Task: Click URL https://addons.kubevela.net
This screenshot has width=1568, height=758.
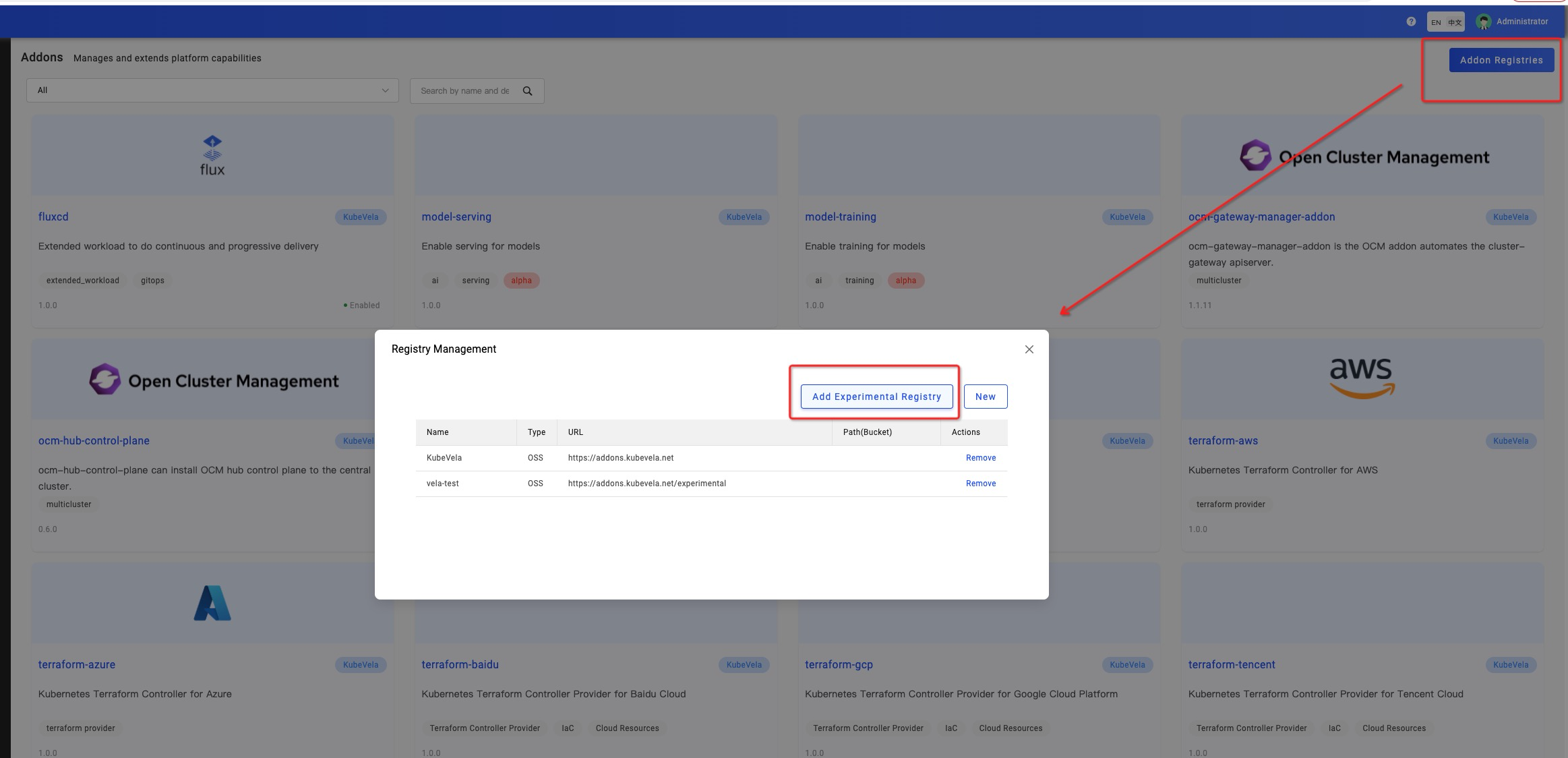Action: coord(621,458)
